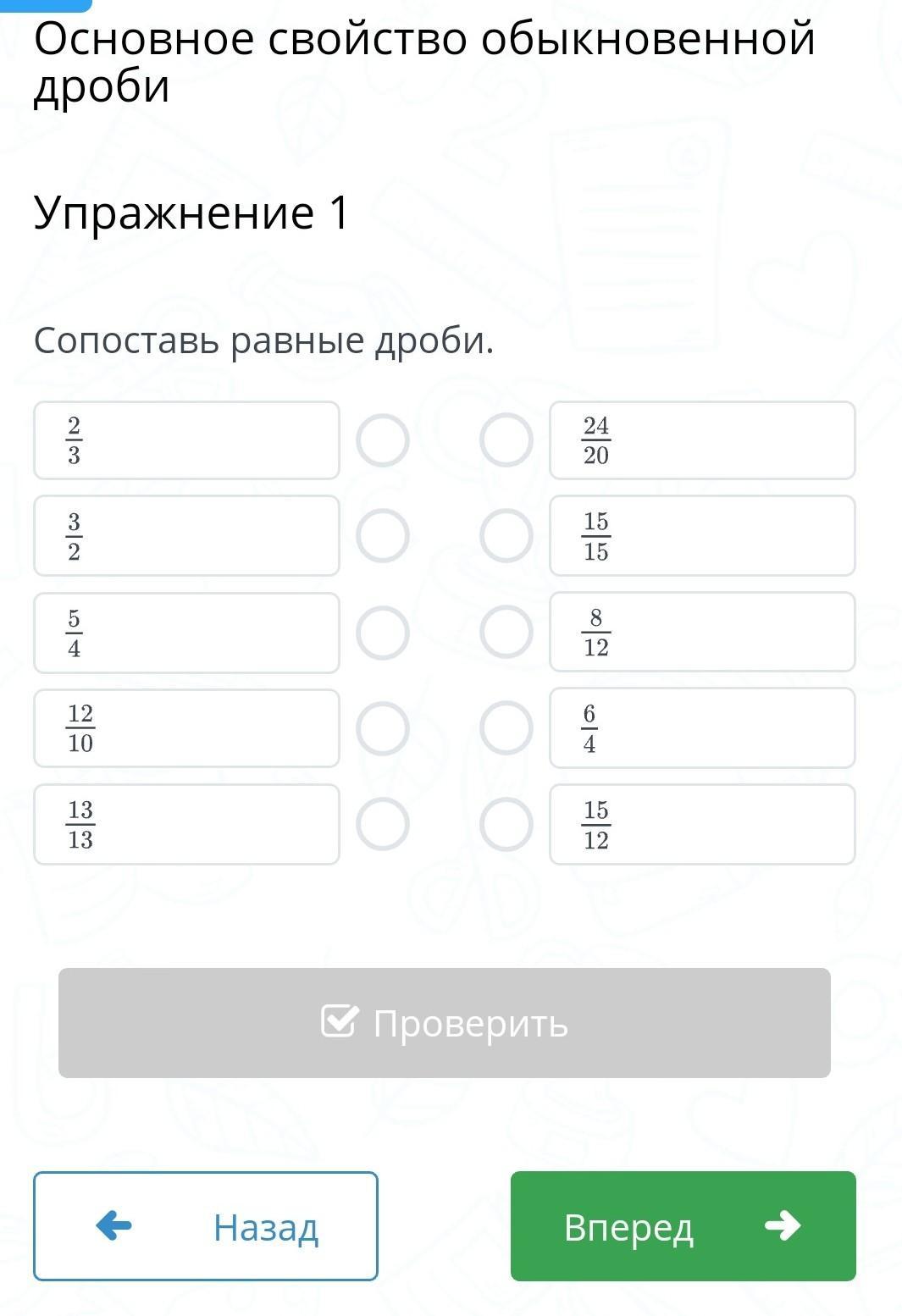Click the 15/12 fraction card
Viewport: 902px width, 1316px height.
tap(702, 824)
